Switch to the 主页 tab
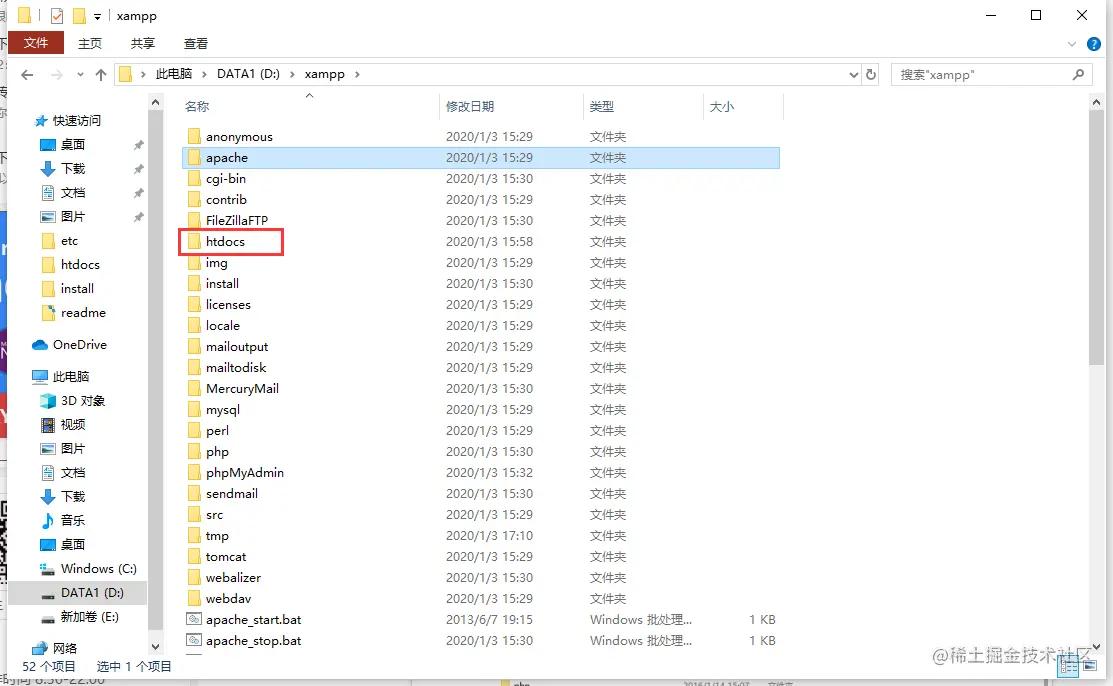The width and height of the screenshot is (1113, 686). pos(89,43)
